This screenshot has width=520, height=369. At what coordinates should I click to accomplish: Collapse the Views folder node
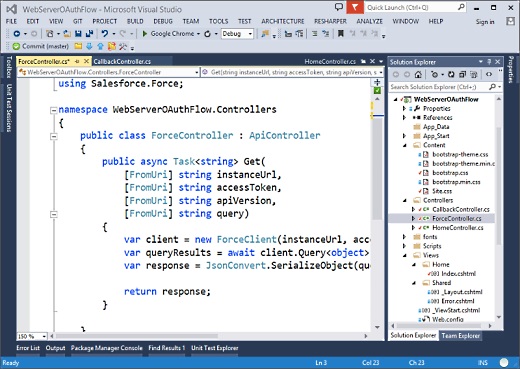click(405, 255)
